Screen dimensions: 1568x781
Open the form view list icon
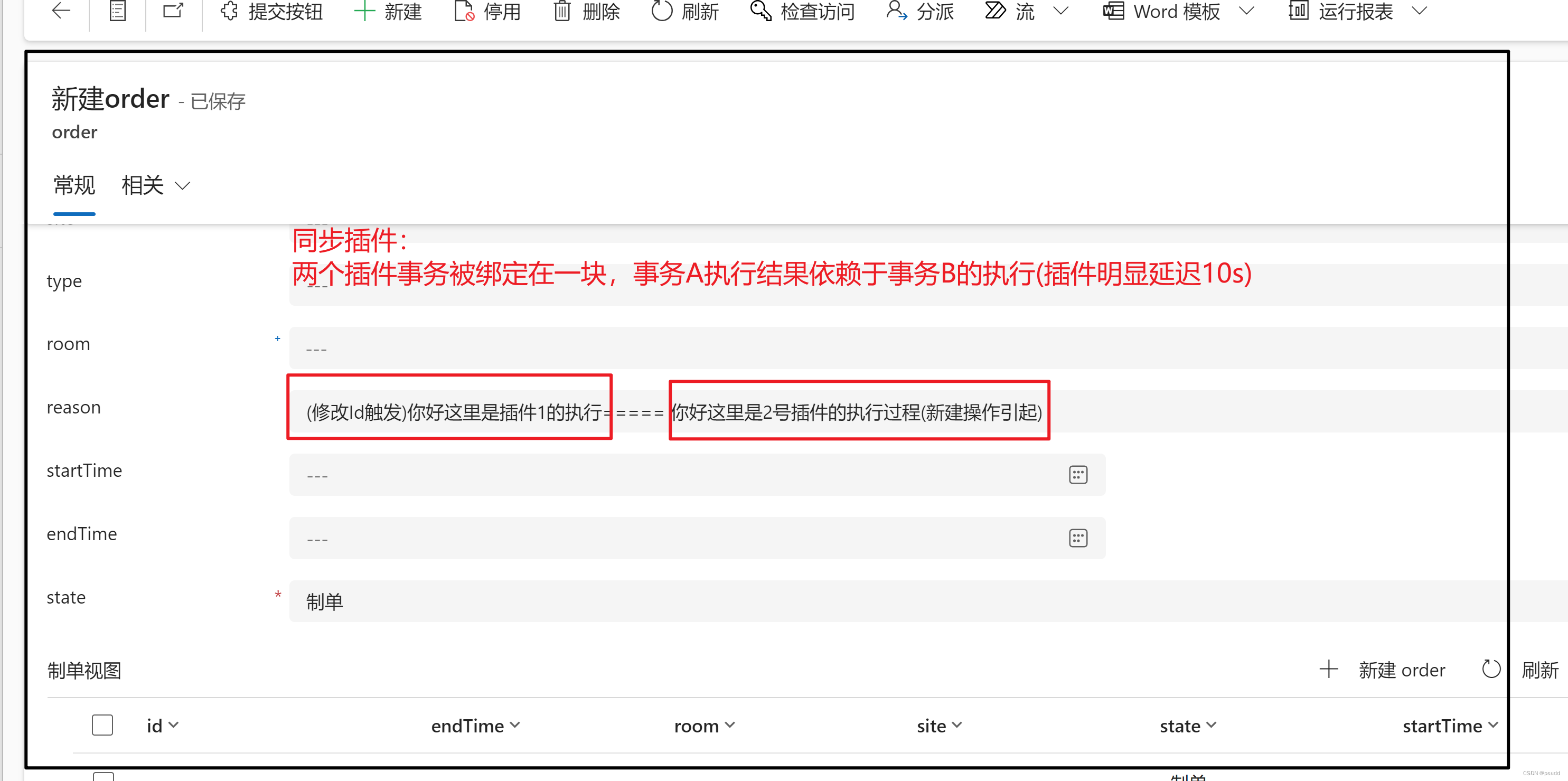click(117, 11)
